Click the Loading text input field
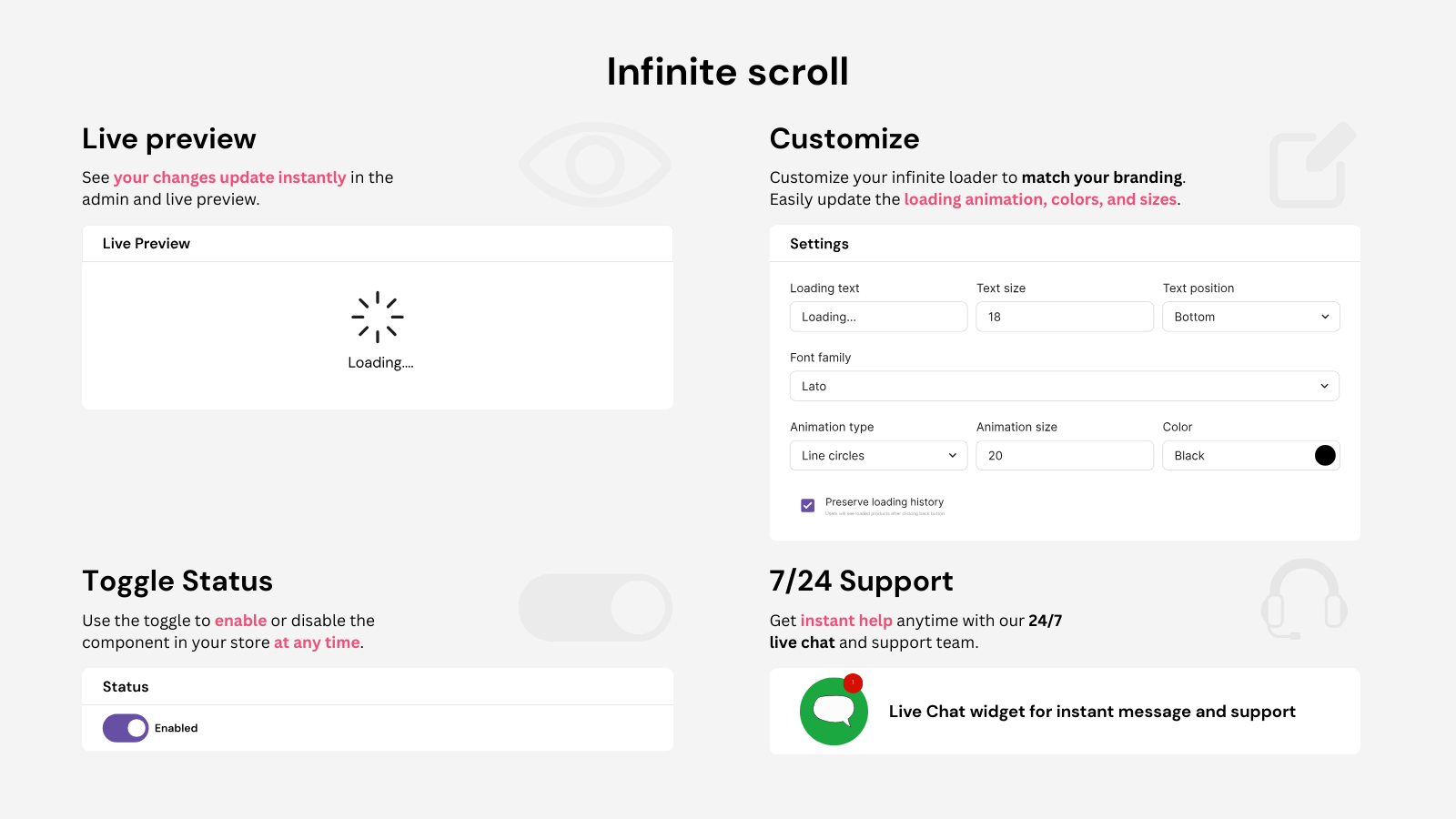The width and height of the screenshot is (1456, 819). [x=878, y=317]
